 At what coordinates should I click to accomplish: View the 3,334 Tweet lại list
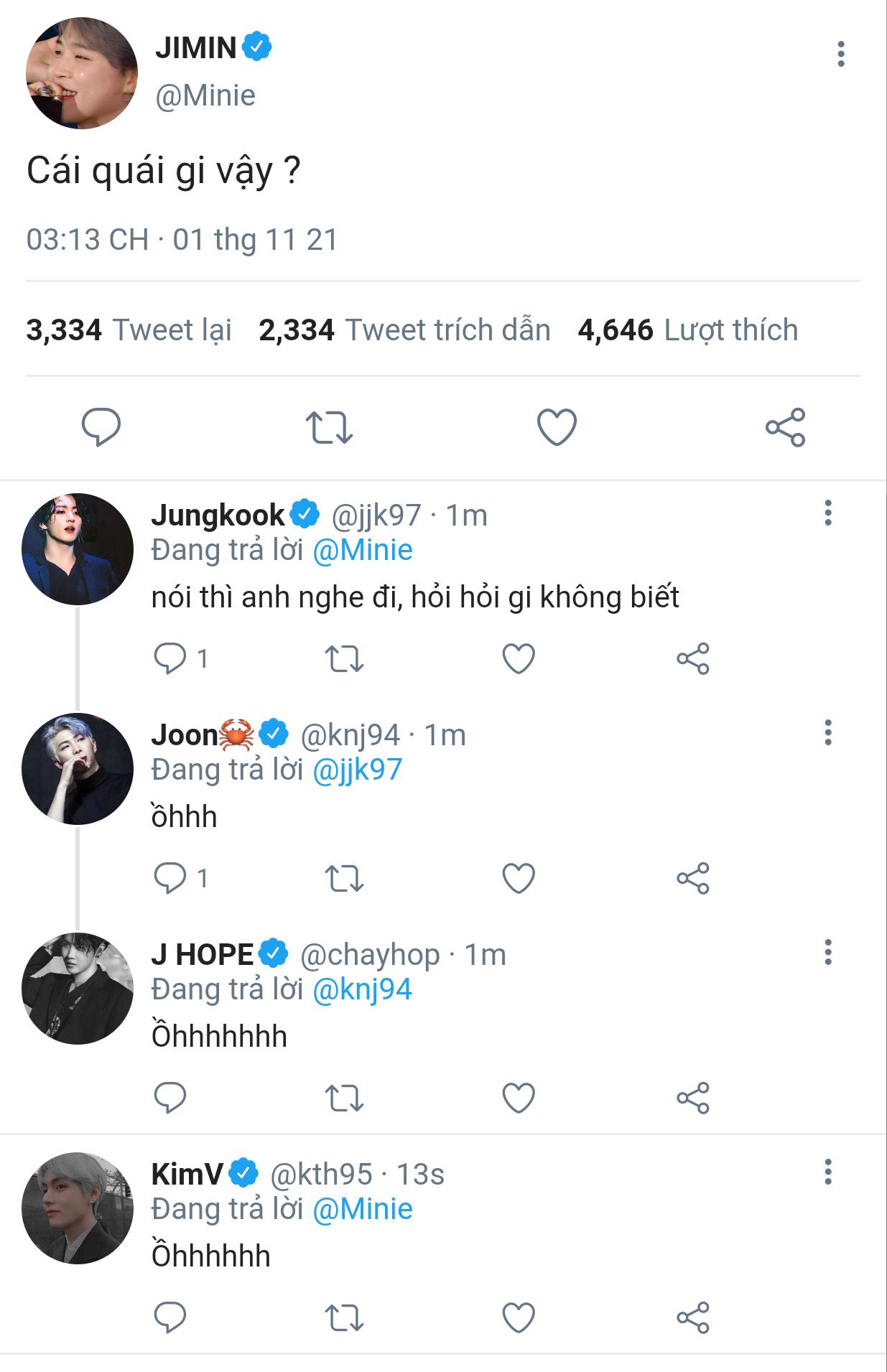pyautogui.click(x=129, y=330)
